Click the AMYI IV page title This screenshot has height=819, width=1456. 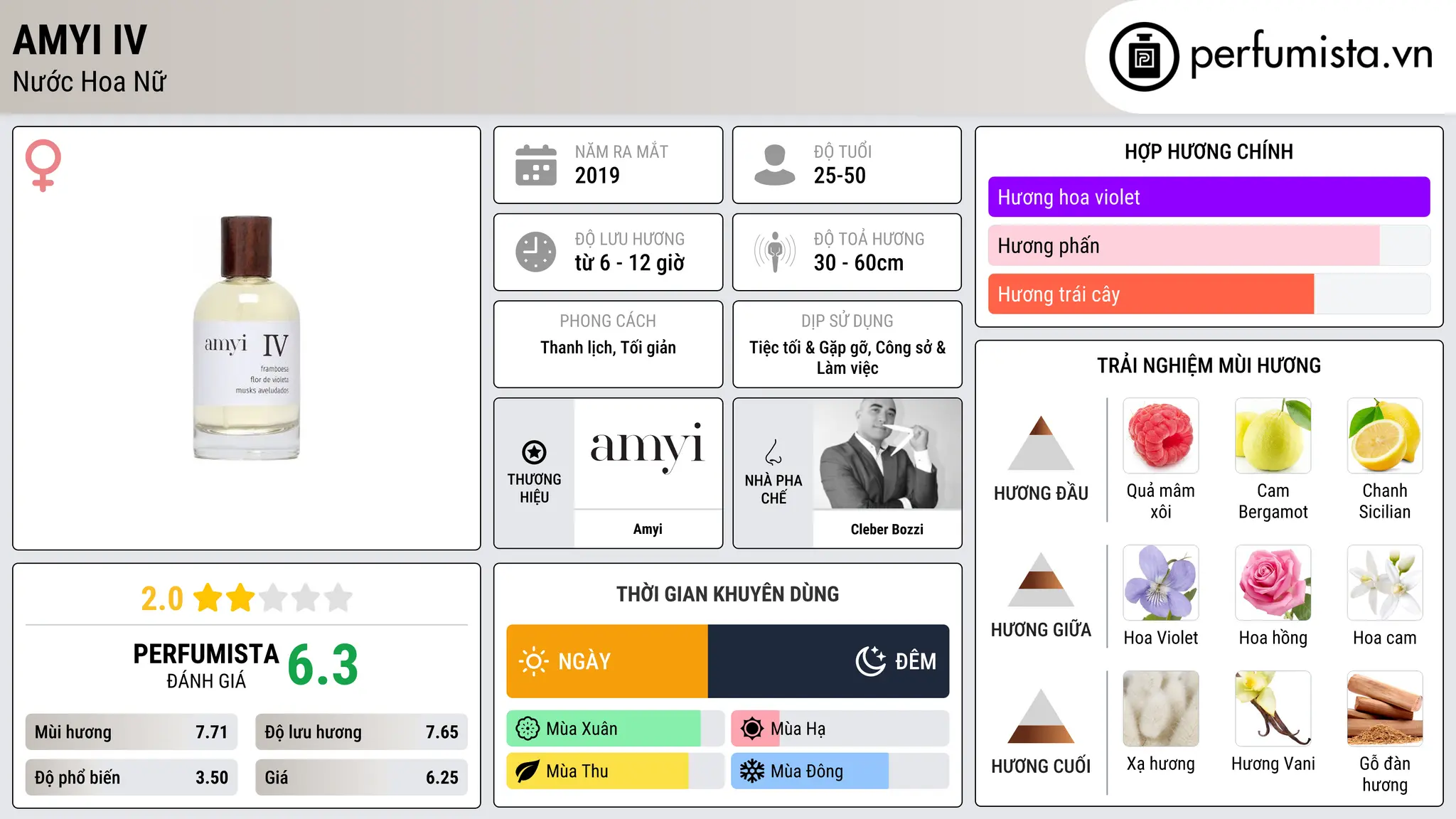[x=80, y=40]
